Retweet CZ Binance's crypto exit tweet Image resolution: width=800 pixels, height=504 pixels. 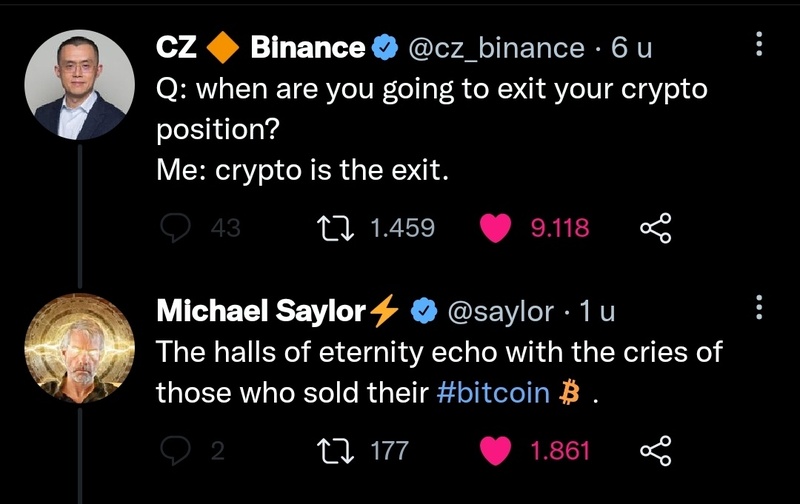click(332, 229)
